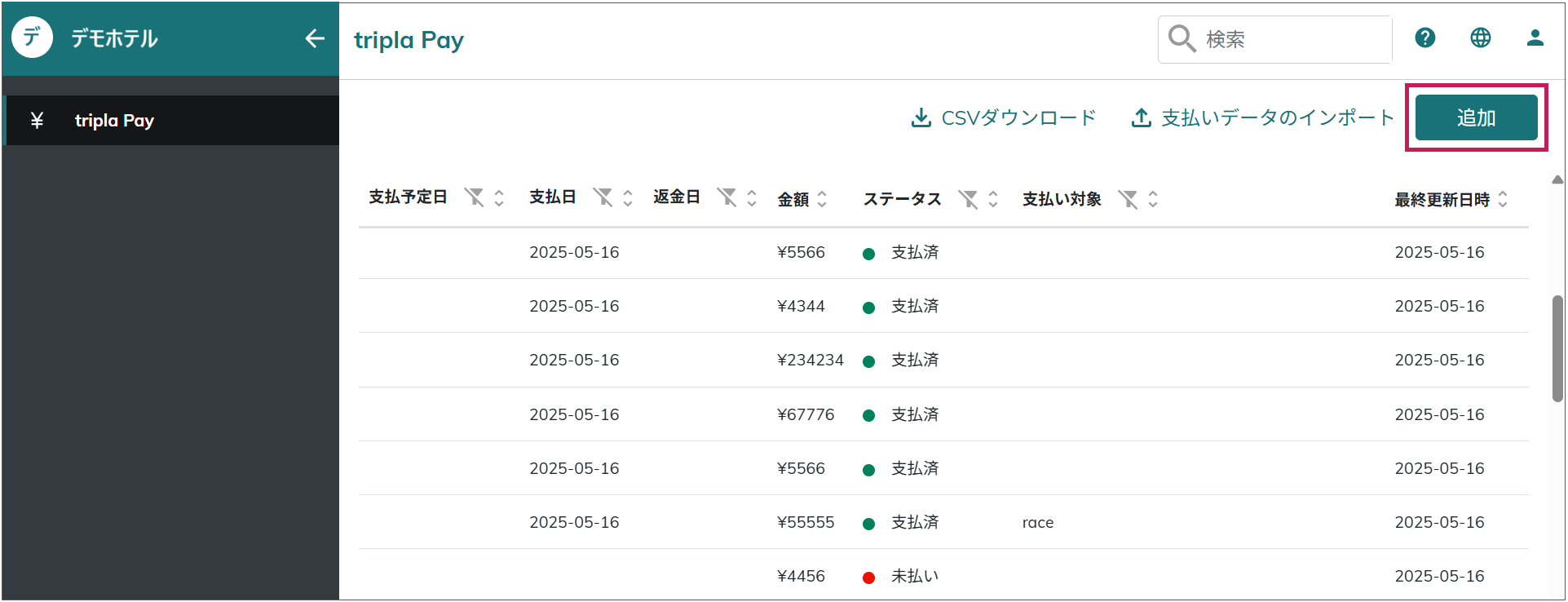Image resolution: width=1568 pixels, height=602 pixels.
Task: Open the language globe icon
Action: click(x=1481, y=38)
